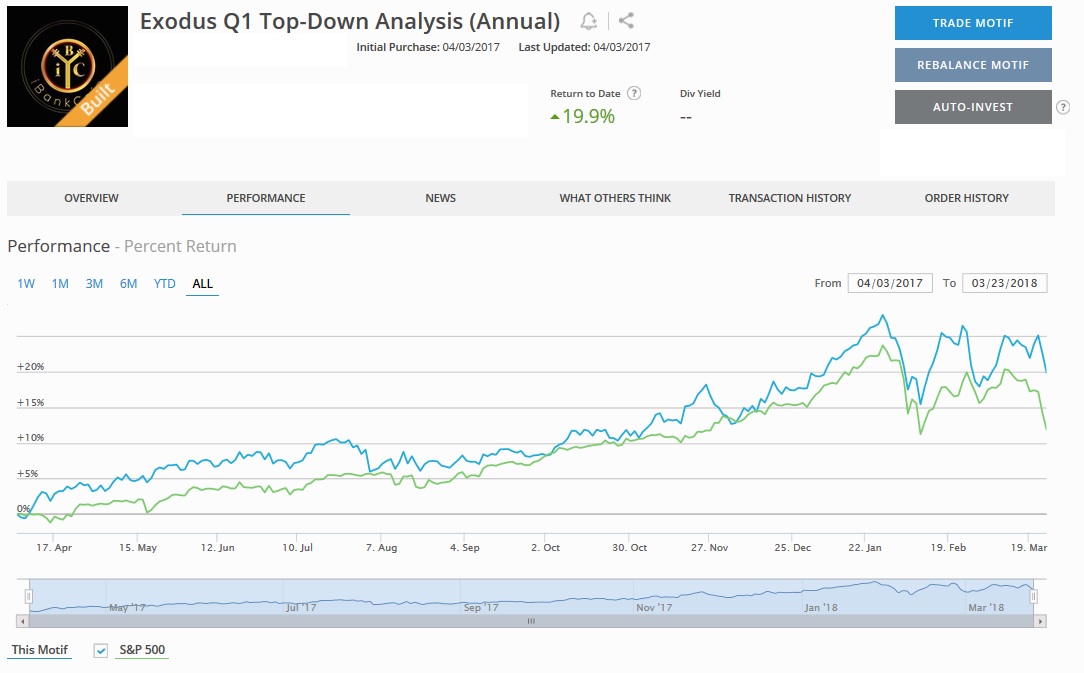Click the navigator scrollbar left arrow
Image resolution: width=1084 pixels, height=673 pixels.
pyautogui.click(x=23, y=622)
